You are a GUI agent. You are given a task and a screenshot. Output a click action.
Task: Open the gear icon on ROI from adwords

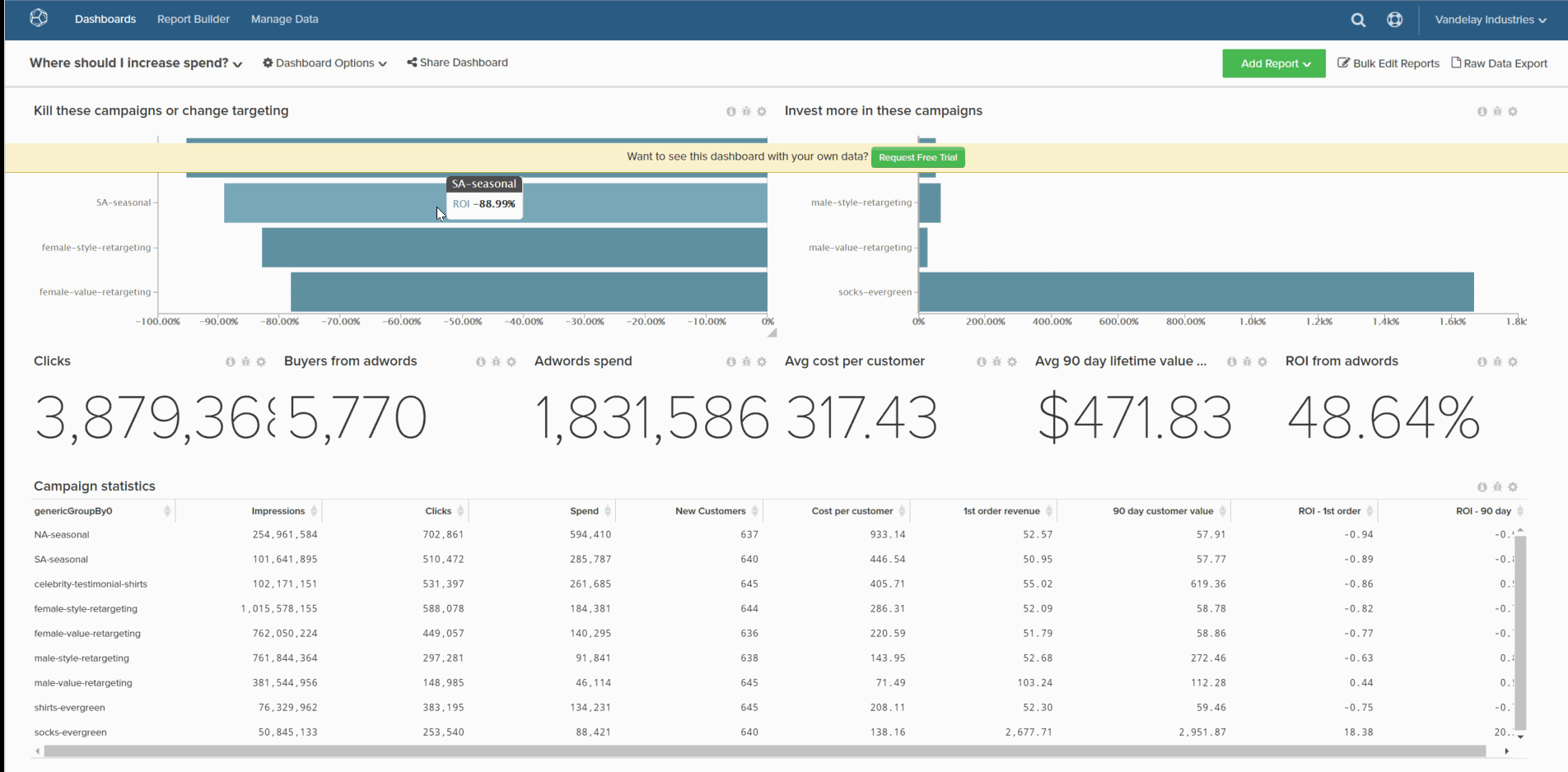[1514, 361]
